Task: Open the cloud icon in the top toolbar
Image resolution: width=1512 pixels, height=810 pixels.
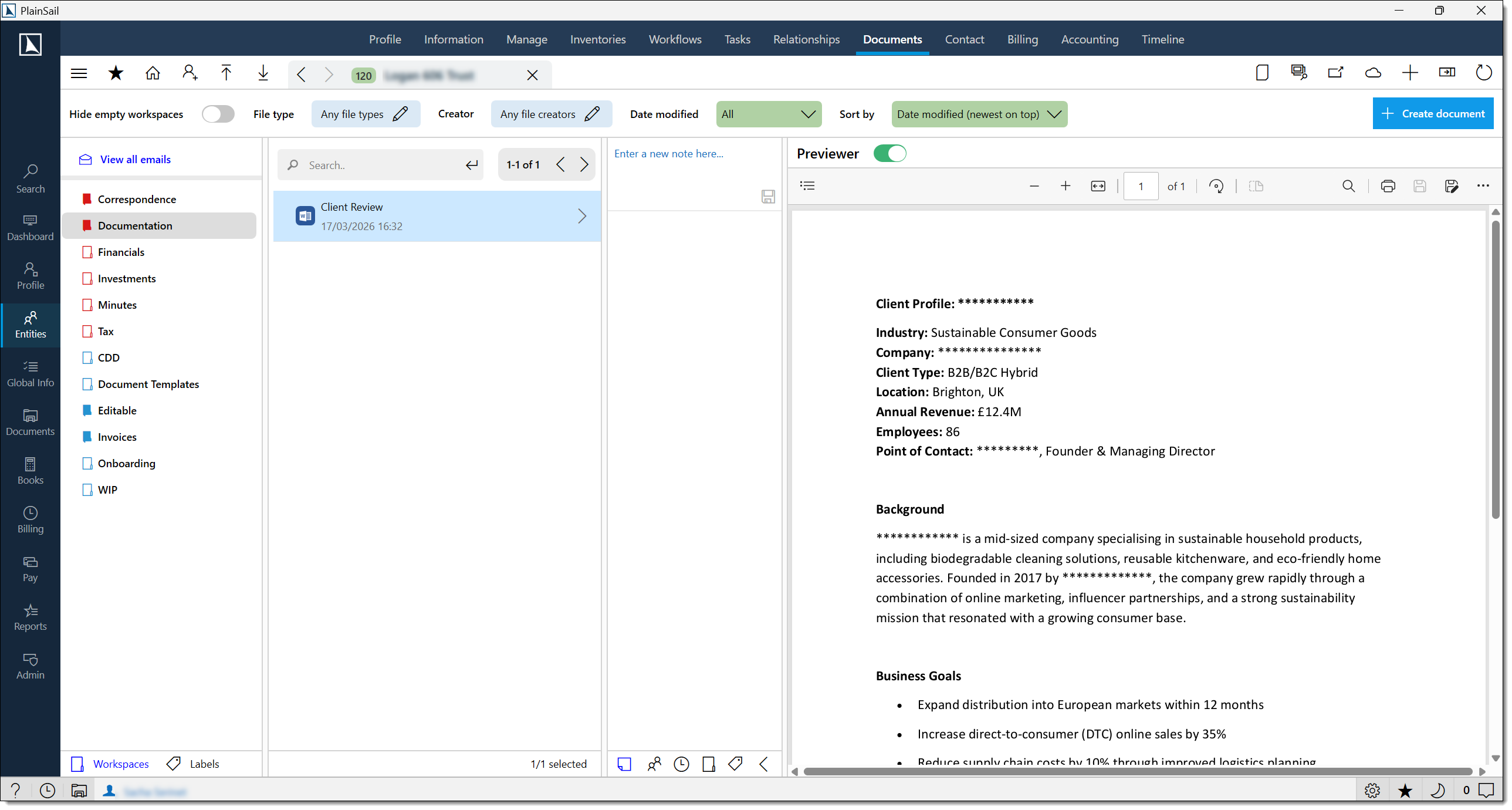Action: point(1373,73)
